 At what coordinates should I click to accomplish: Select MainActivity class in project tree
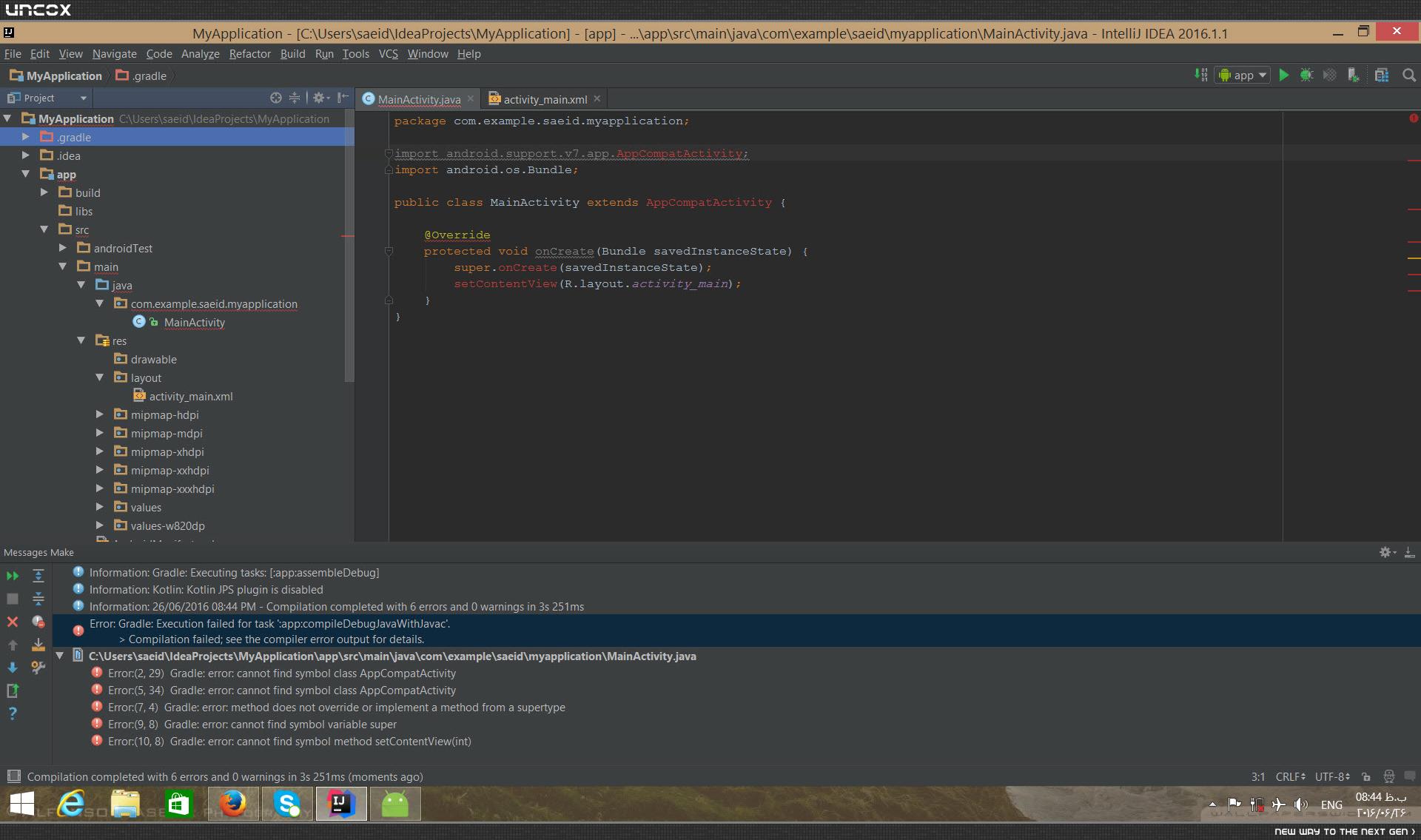pyautogui.click(x=194, y=322)
